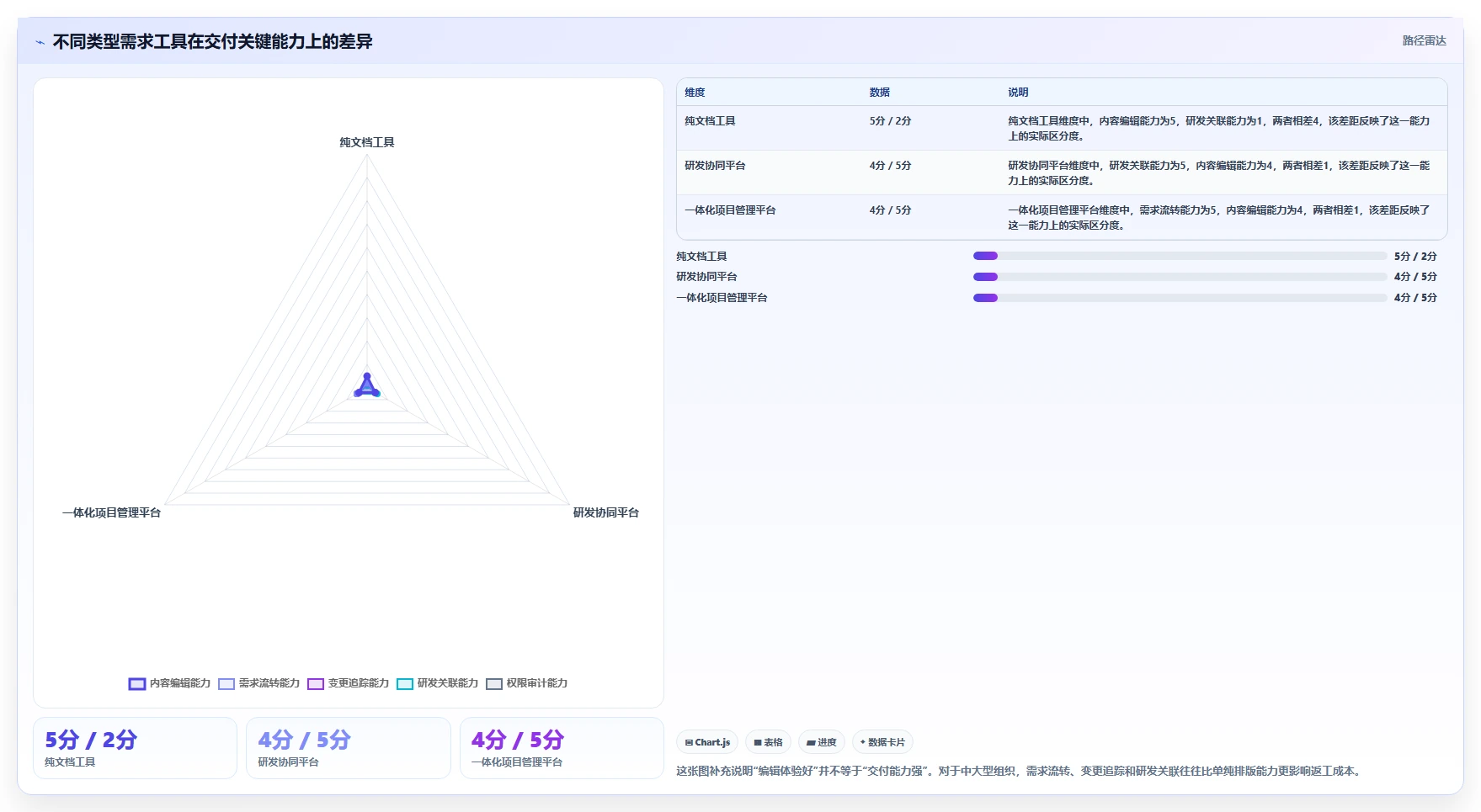
Task: Click 5分 / 2分 value on the progress list
Action: (1415, 257)
